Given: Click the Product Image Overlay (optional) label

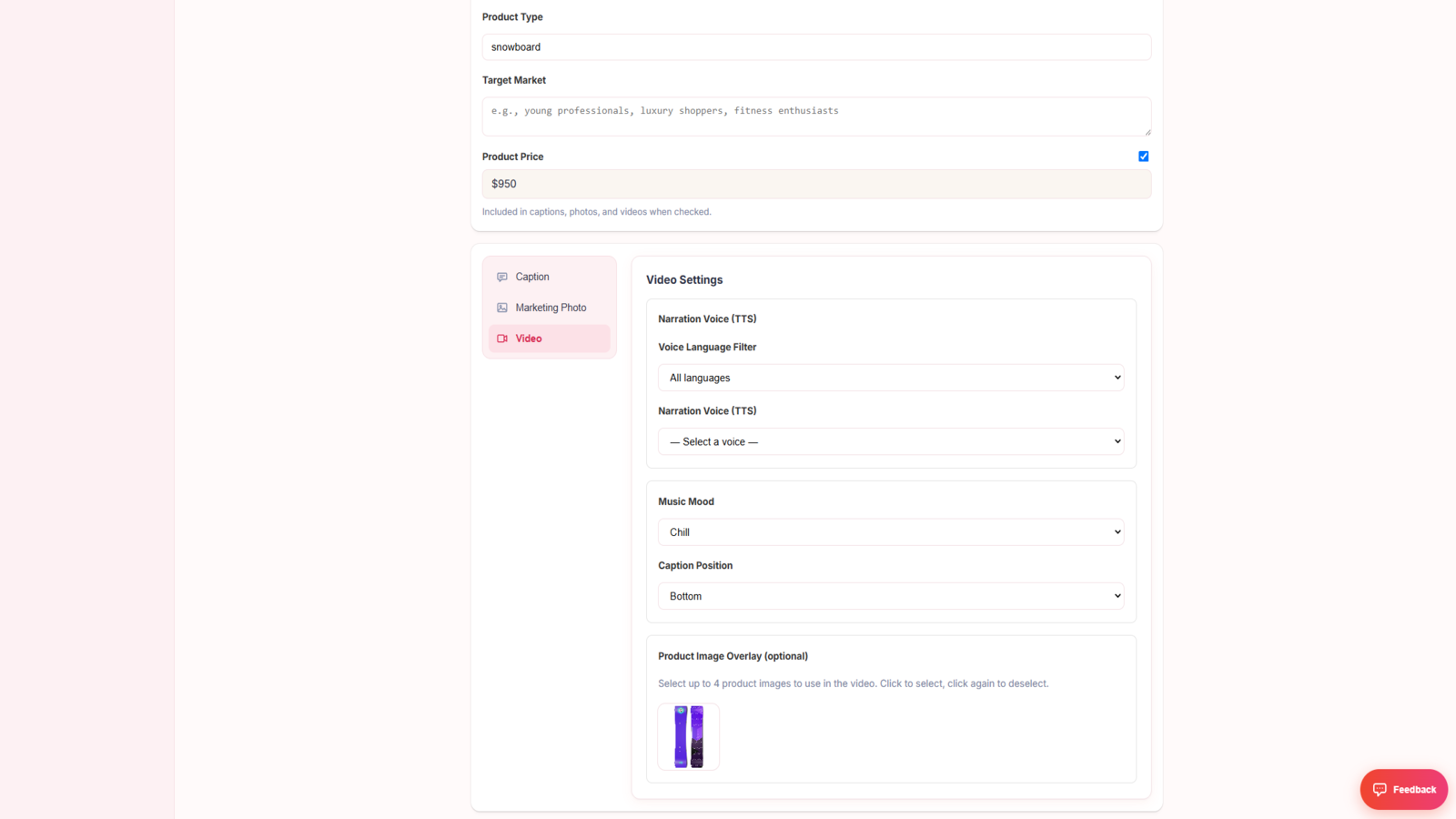Looking at the screenshot, I should (733, 656).
